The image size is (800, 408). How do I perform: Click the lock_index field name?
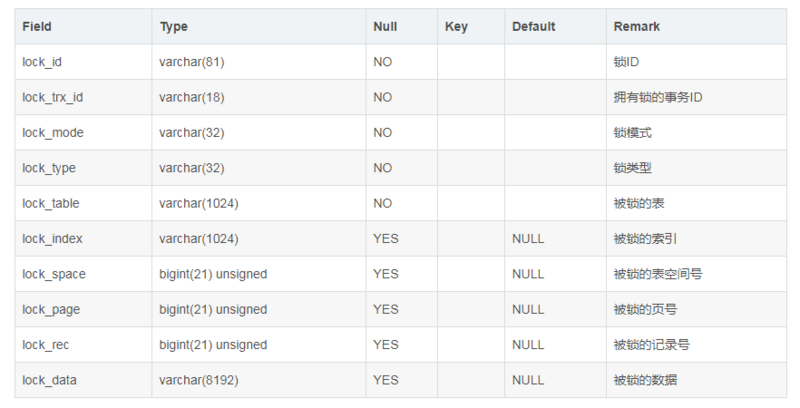point(52,239)
